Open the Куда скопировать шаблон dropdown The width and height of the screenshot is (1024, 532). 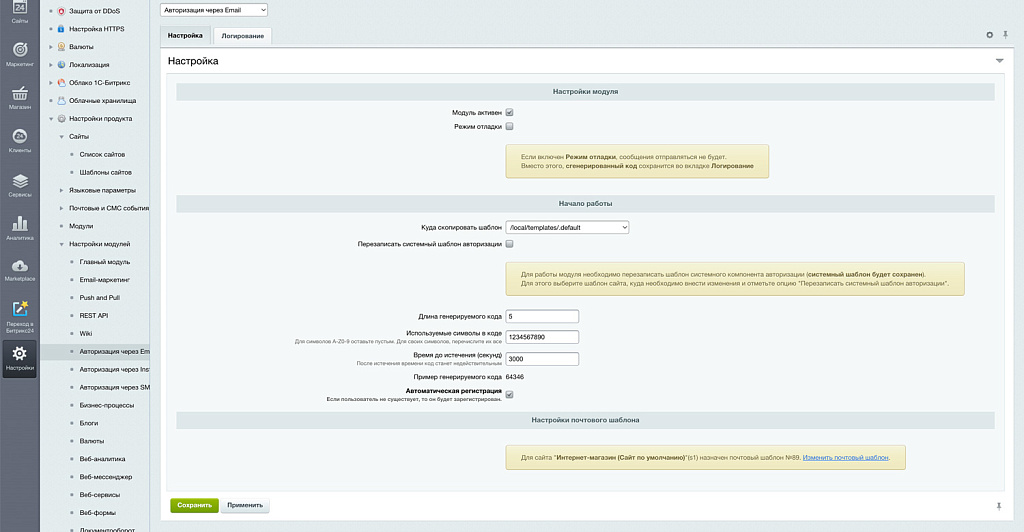point(567,228)
